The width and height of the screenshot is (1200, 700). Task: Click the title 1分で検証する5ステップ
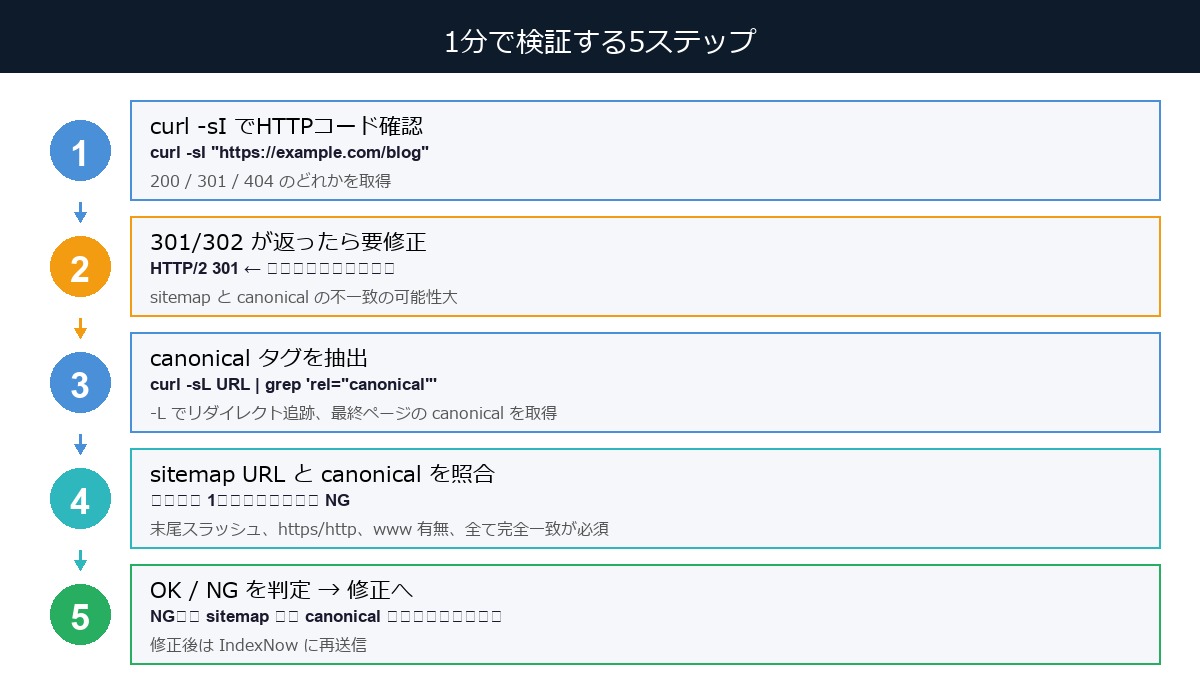[600, 40]
